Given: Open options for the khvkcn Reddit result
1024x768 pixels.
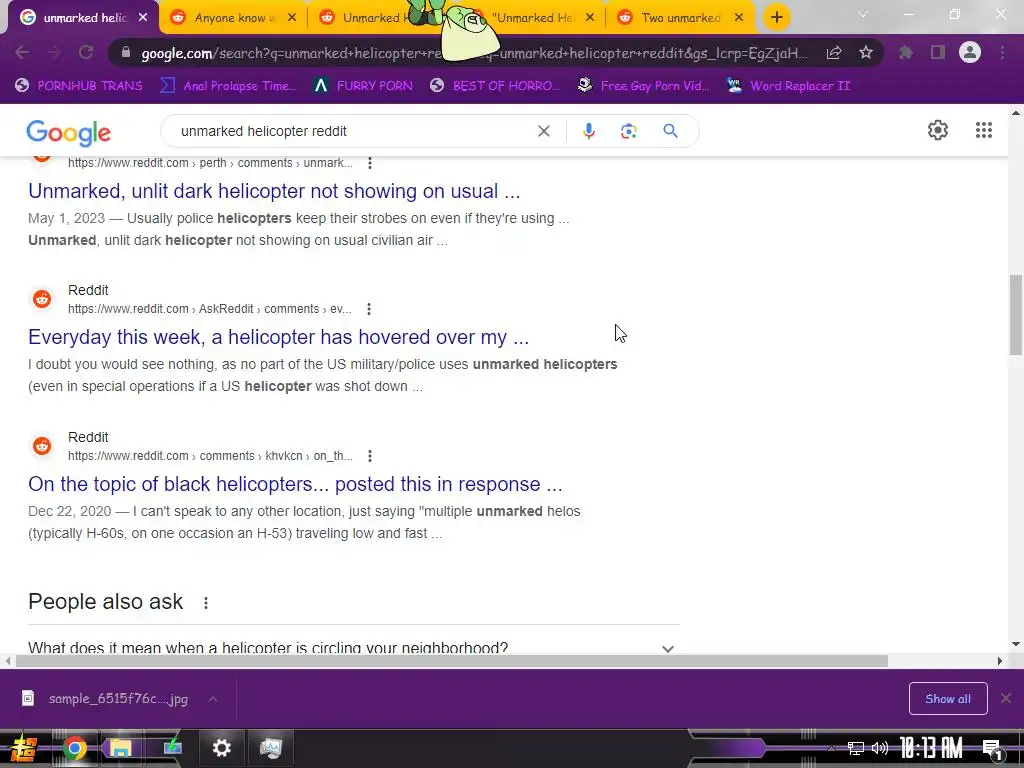Looking at the screenshot, I should tap(370, 456).
